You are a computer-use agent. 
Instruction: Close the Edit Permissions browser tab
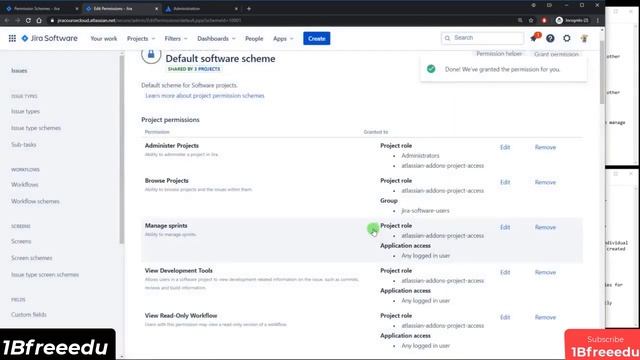(x=156, y=9)
